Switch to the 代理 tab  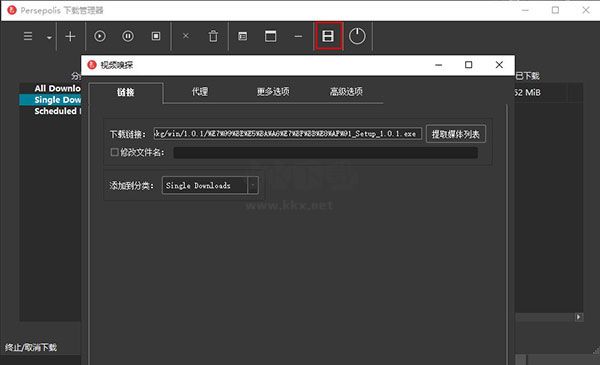point(200,91)
